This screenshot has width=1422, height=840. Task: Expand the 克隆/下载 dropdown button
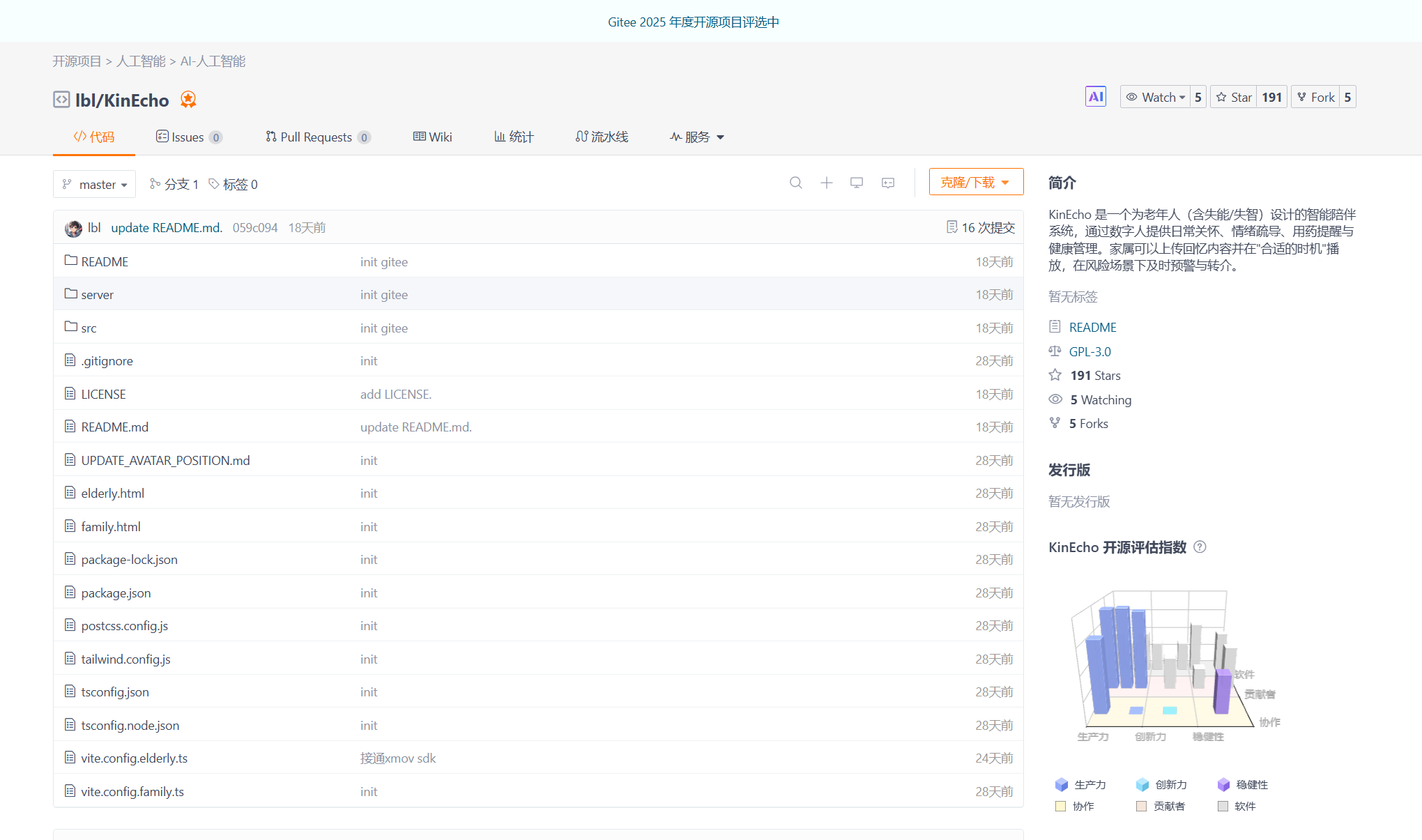coord(975,183)
